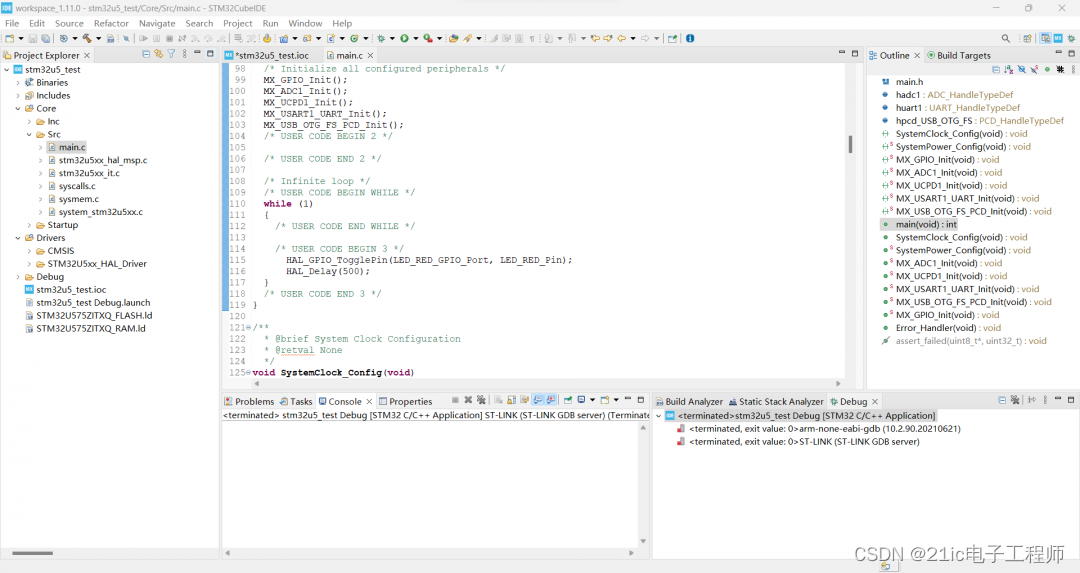Click Project Explorer horizontal scrollbar thumb

pyautogui.click(x=32, y=553)
